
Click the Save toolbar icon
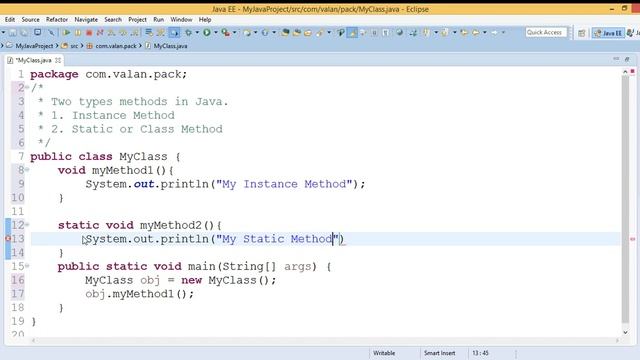pyautogui.click(x=13, y=32)
